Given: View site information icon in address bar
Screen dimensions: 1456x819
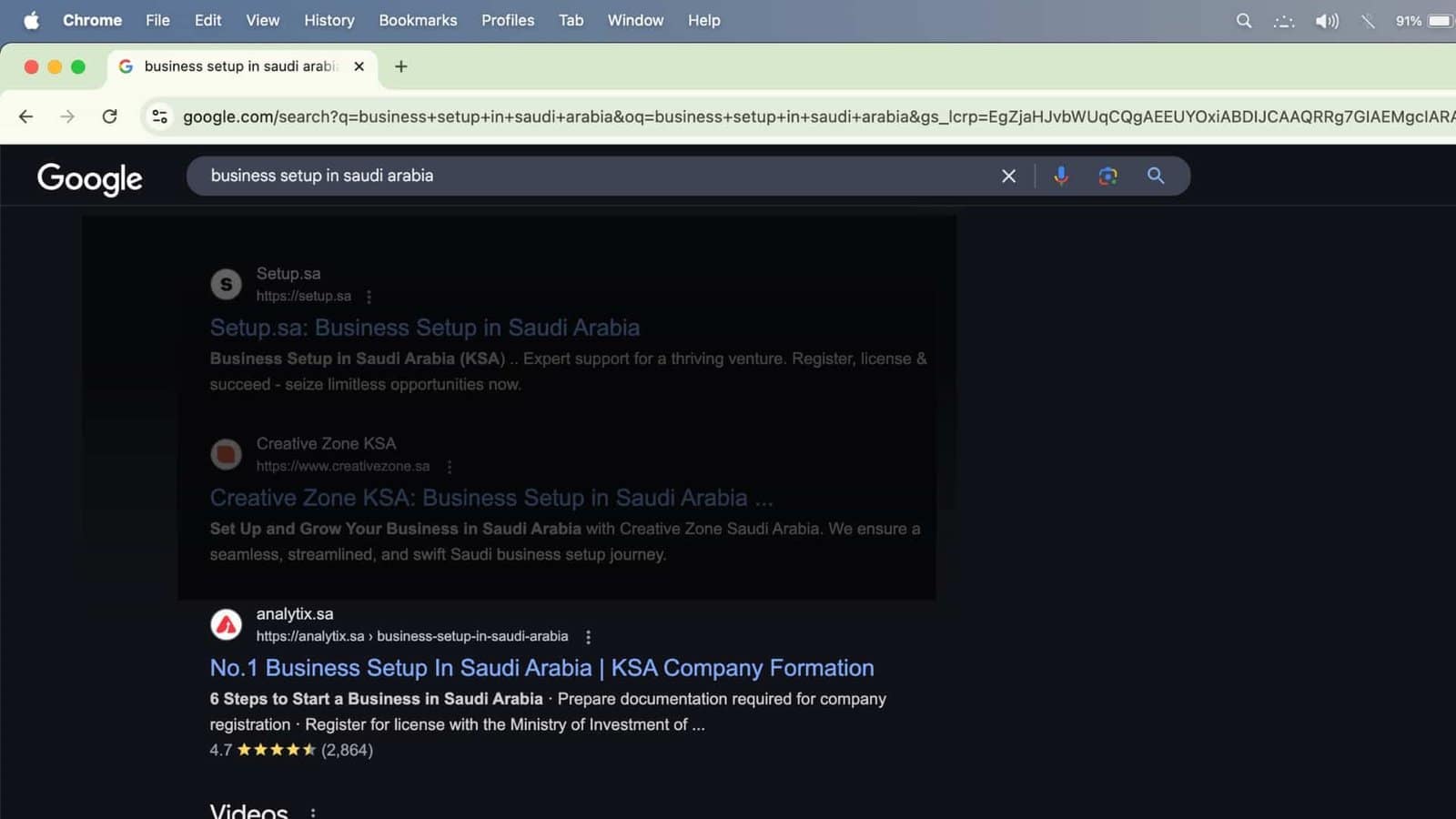Looking at the screenshot, I should (x=160, y=116).
